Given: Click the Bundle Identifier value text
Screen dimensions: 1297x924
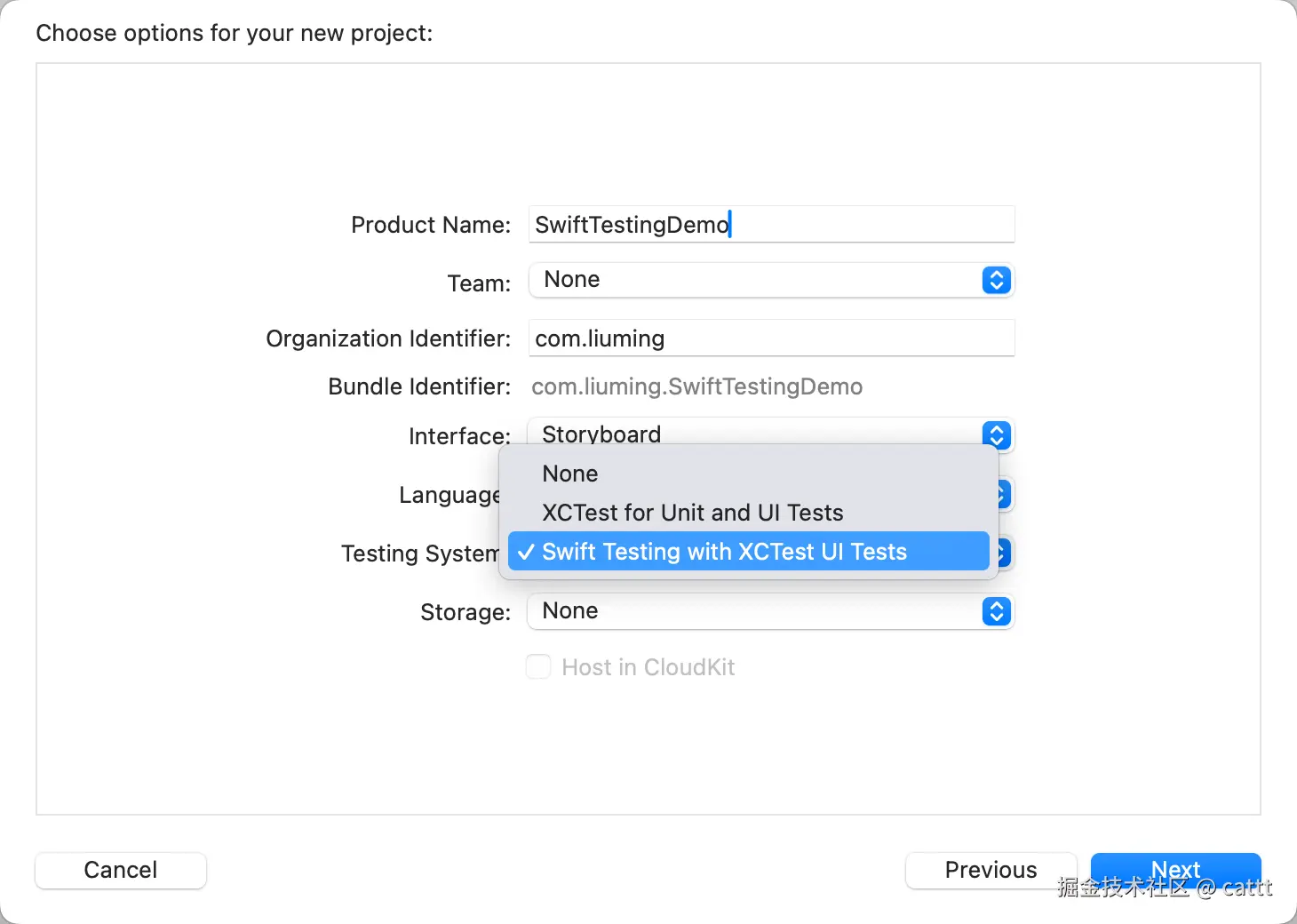Looking at the screenshot, I should (696, 386).
